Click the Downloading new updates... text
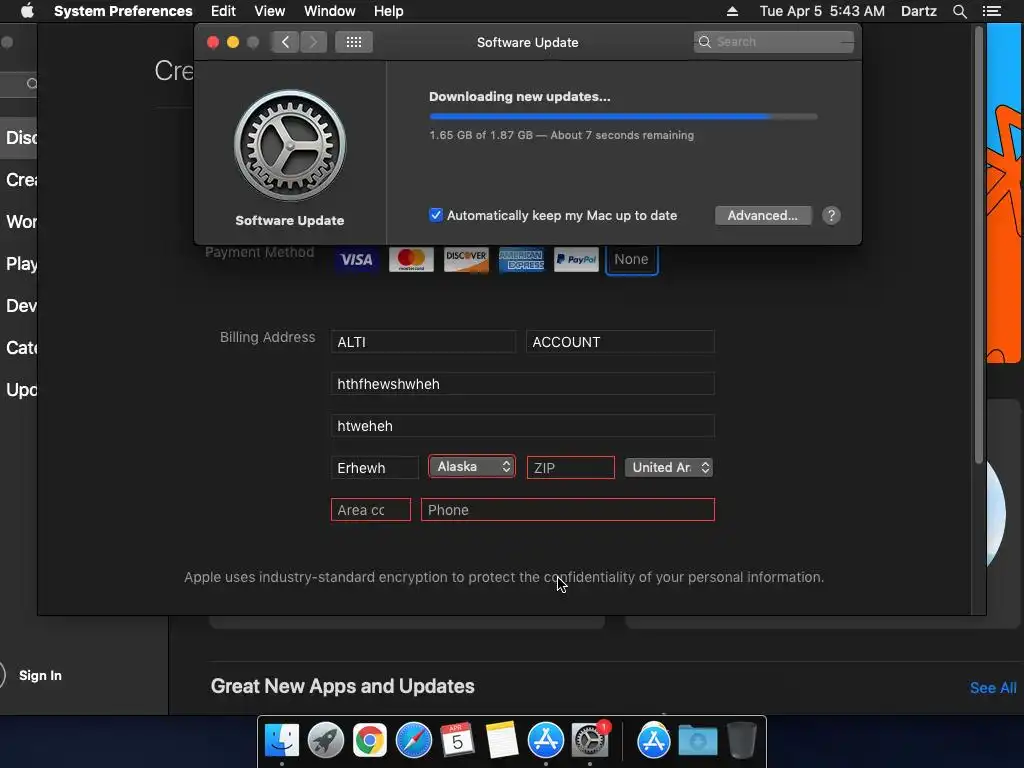 [x=520, y=97]
